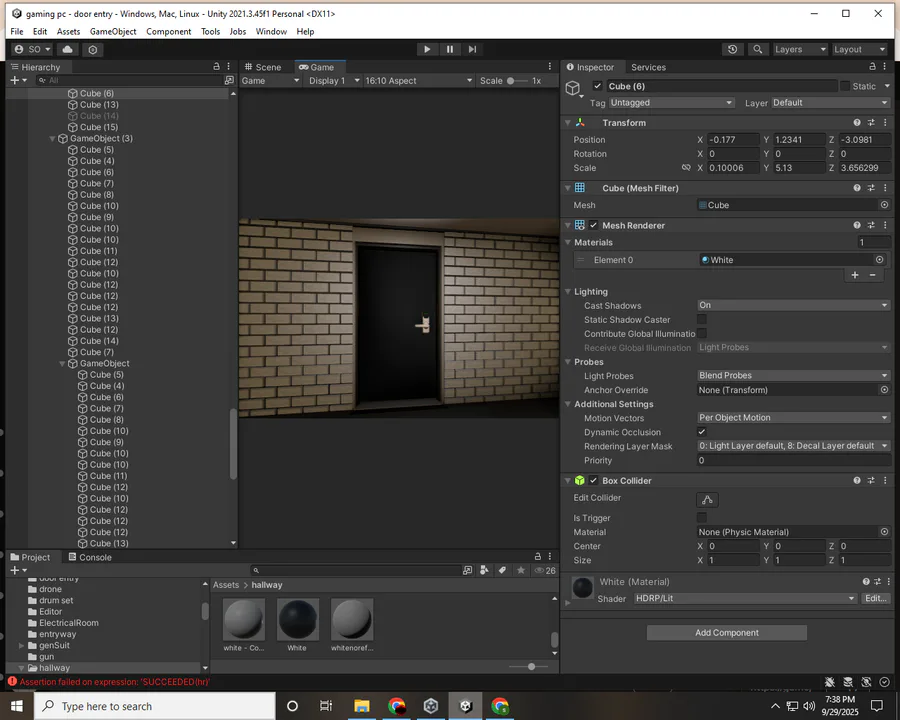This screenshot has width=900, height=720.
Task: Enable Static Shadow Caster checkbox
Action: tap(701, 319)
